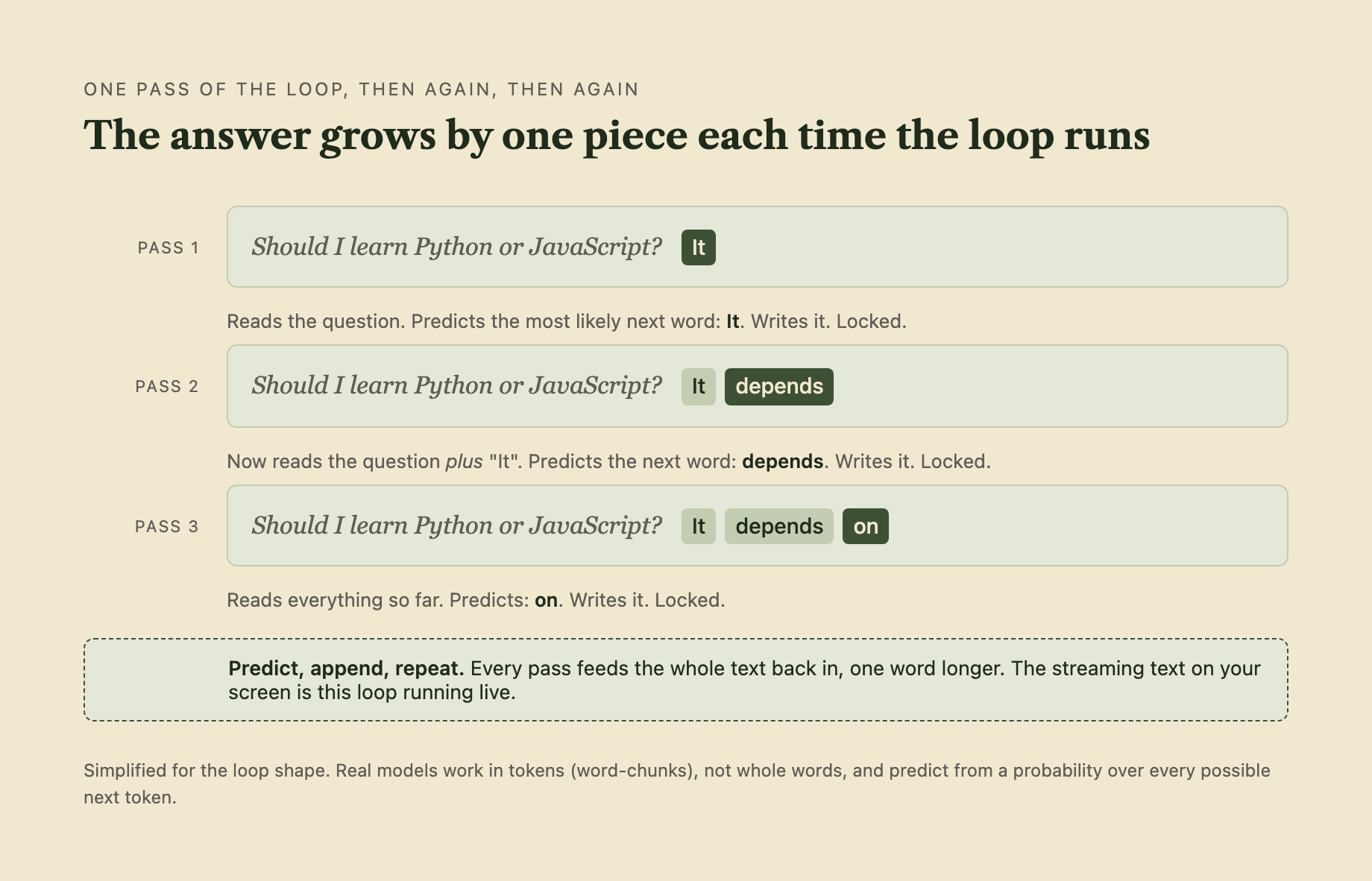This screenshot has width=1372, height=881.
Task: Click the bold "It" in Pass 1 caption
Action: pos(733,322)
